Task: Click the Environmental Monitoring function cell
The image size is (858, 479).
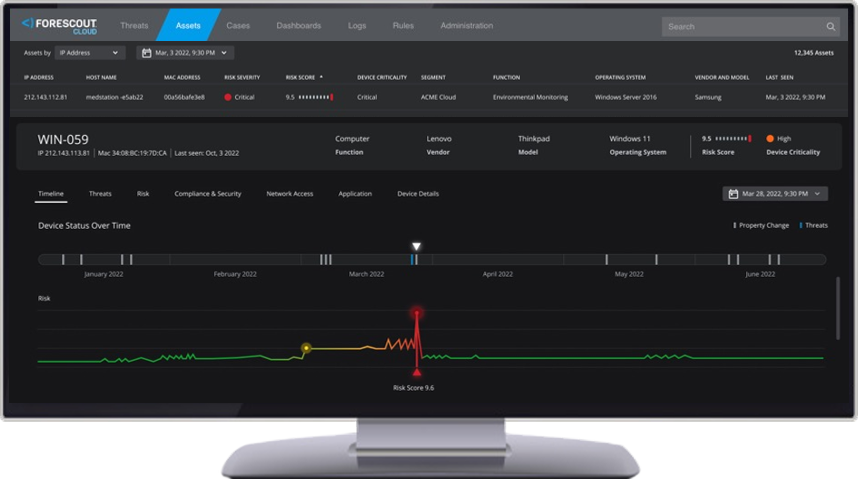Action: coord(530,97)
